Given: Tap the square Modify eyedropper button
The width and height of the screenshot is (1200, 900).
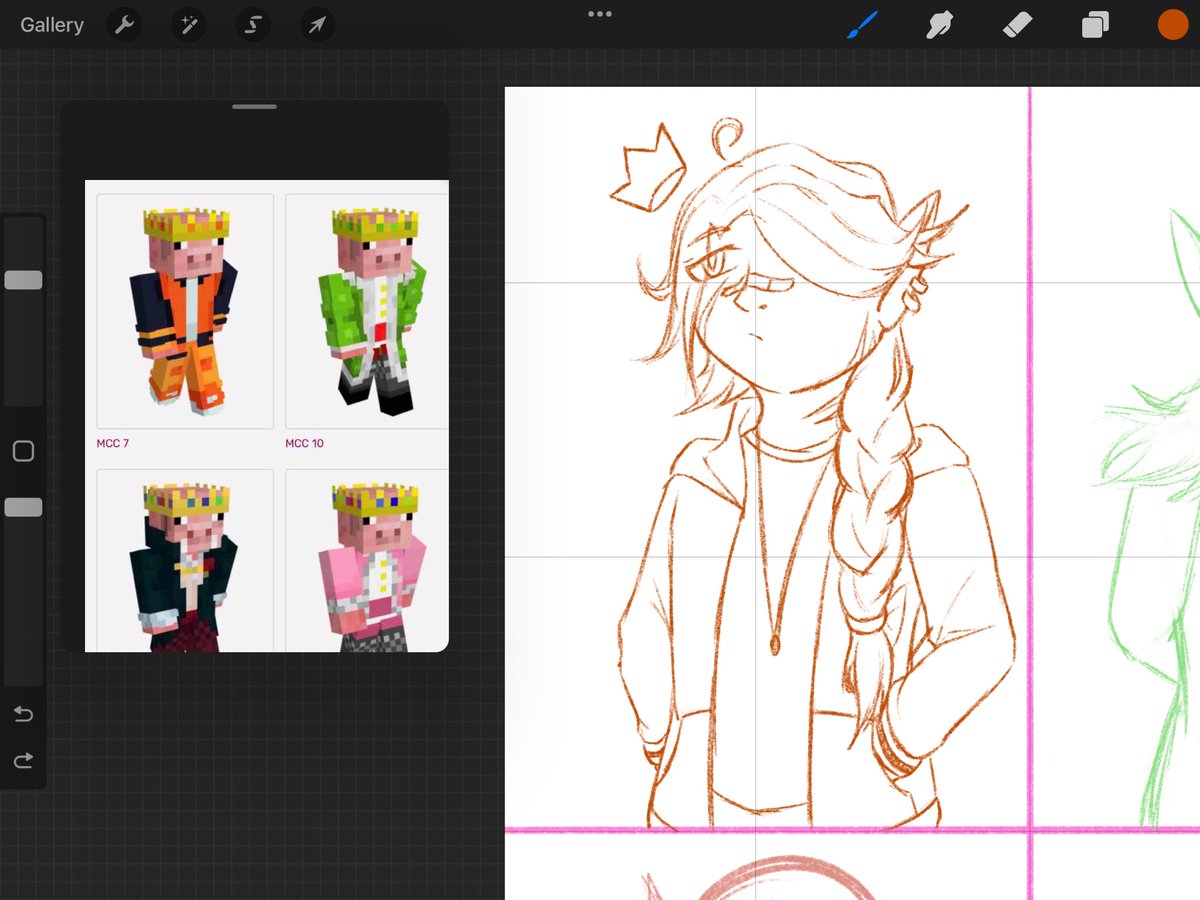Looking at the screenshot, I should pos(23,451).
